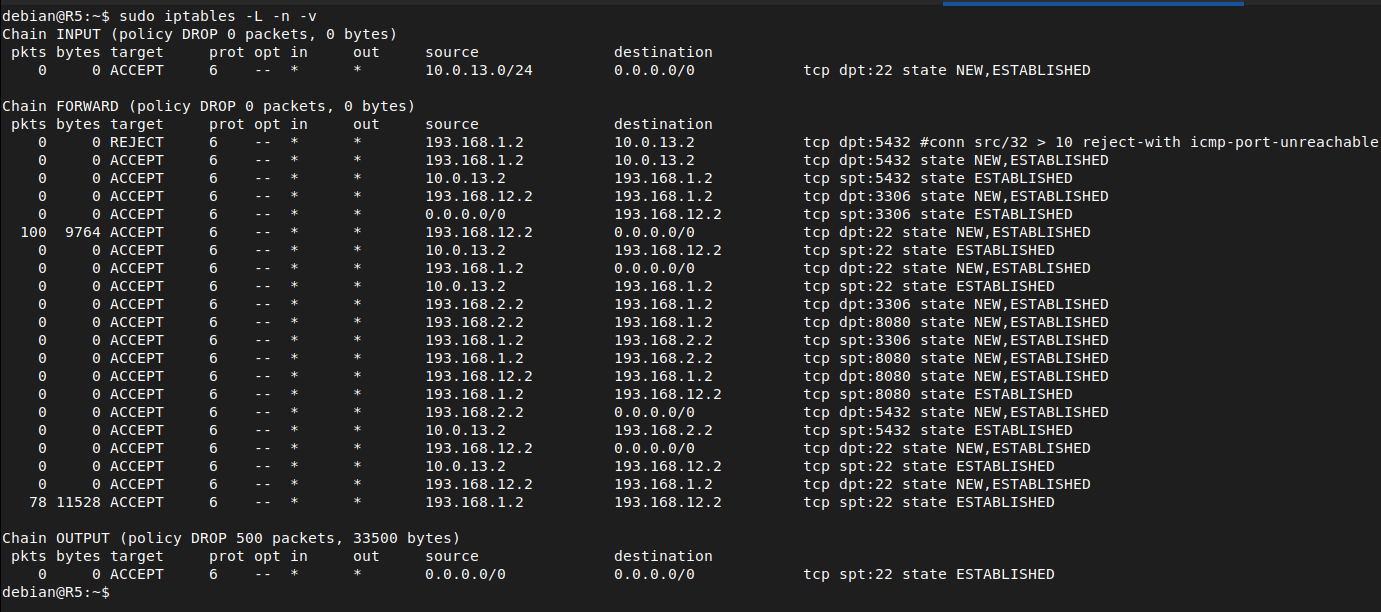The width and height of the screenshot is (1381, 612).
Task: Click 'tcp spt:22 state ESTABLISHED' in the OUTPUT chain
Action: click(x=929, y=574)
